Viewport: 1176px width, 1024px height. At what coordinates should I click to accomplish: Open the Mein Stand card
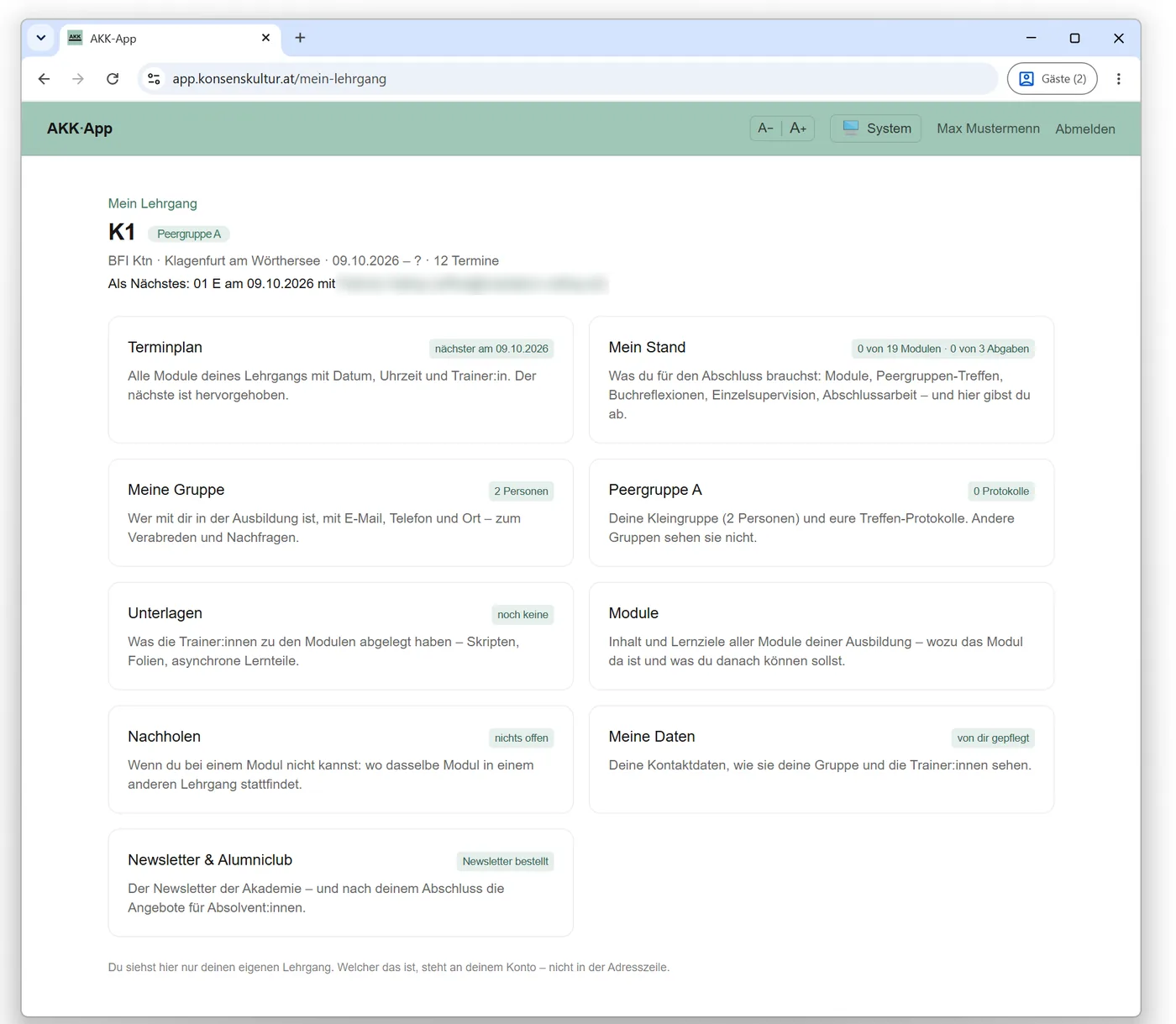point(822,380)
